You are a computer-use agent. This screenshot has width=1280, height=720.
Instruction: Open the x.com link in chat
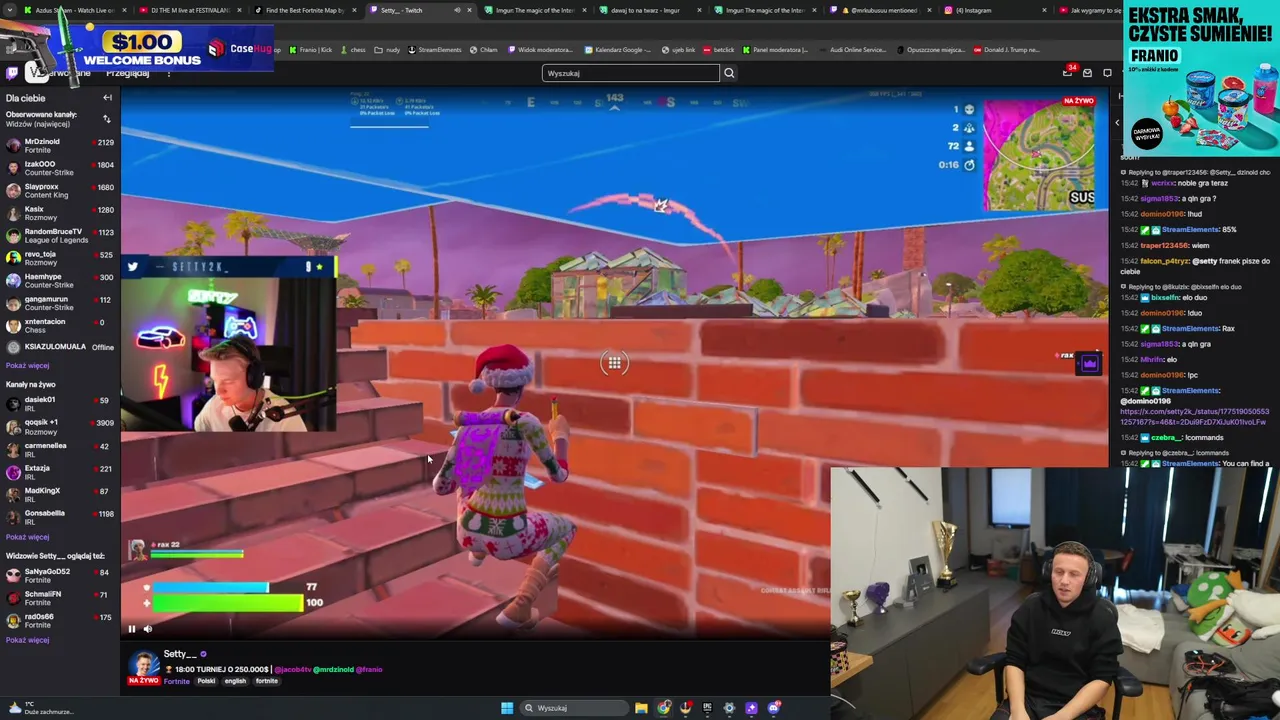click(1194, 417)
